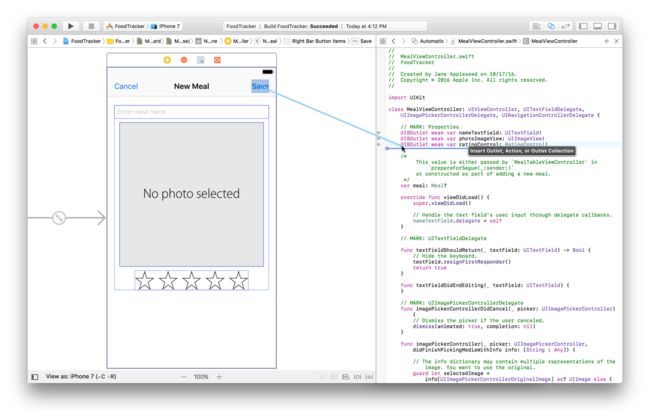Viewport: 650px width, 417px height.
Task: Run the FoodTracker app with the play button
Action: click(70, 26)
